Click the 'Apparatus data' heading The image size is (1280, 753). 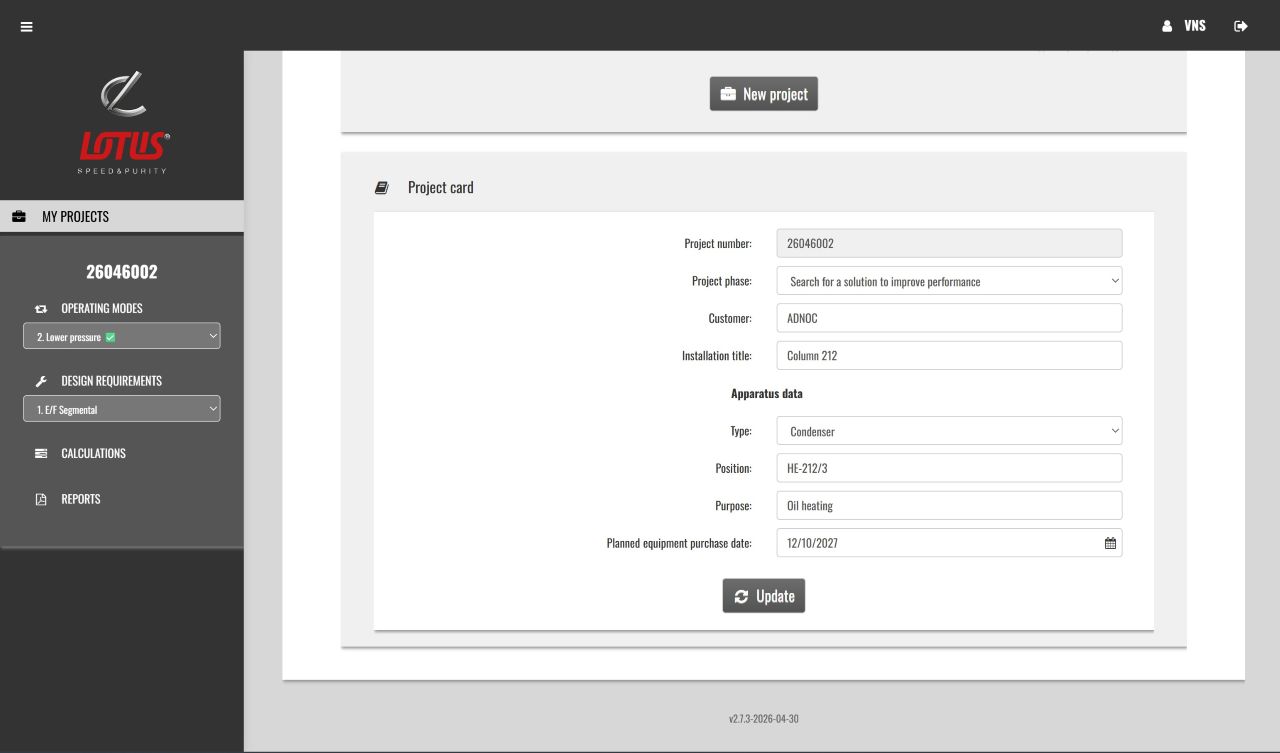(767, 393)
